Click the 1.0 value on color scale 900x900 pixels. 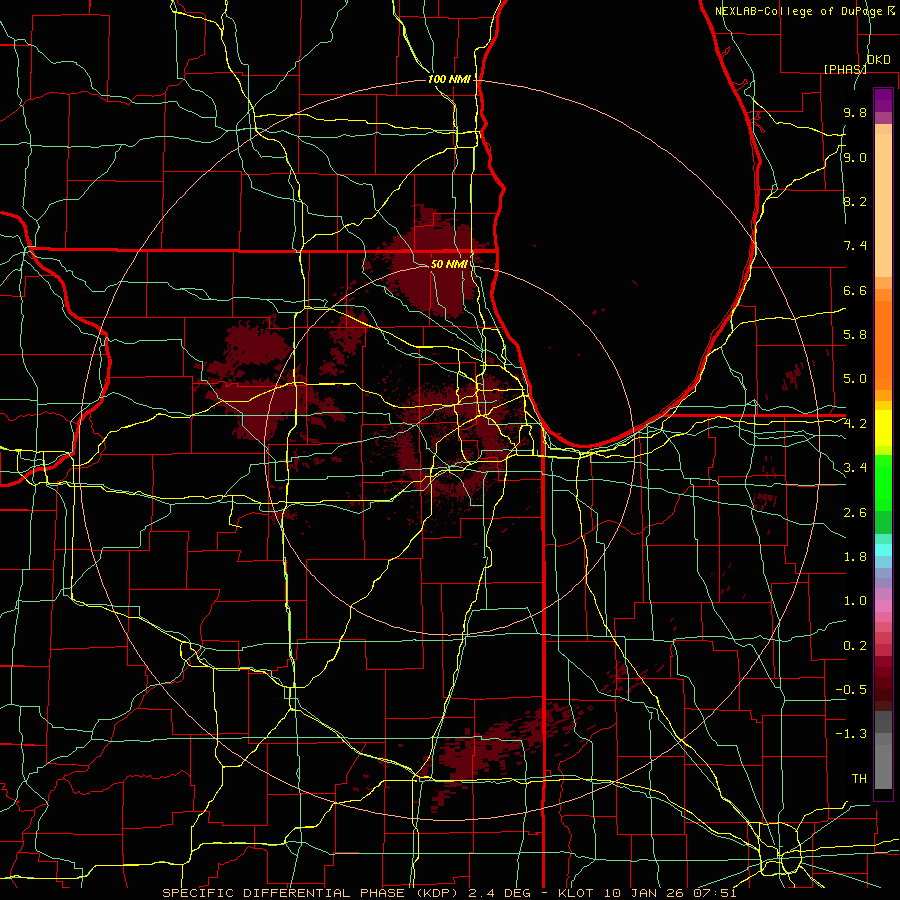855,601
